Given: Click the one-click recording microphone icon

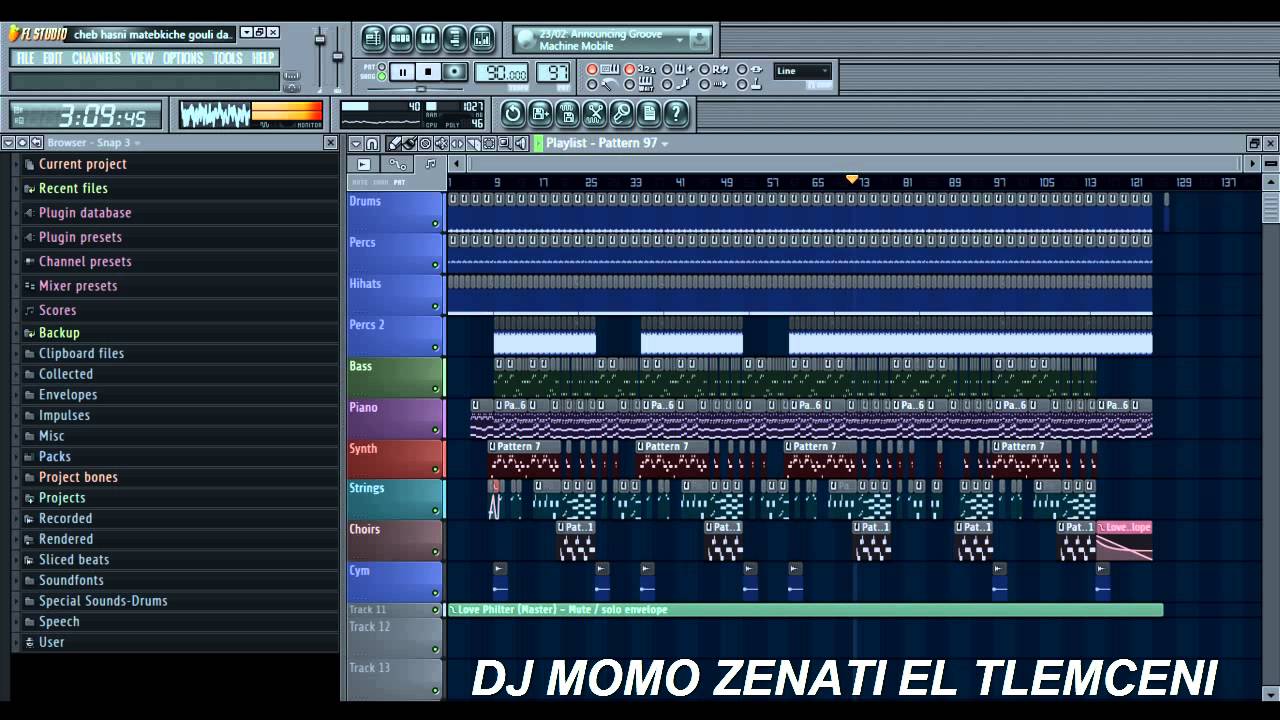Looking at the screenshot, I should tap(622, 113).
